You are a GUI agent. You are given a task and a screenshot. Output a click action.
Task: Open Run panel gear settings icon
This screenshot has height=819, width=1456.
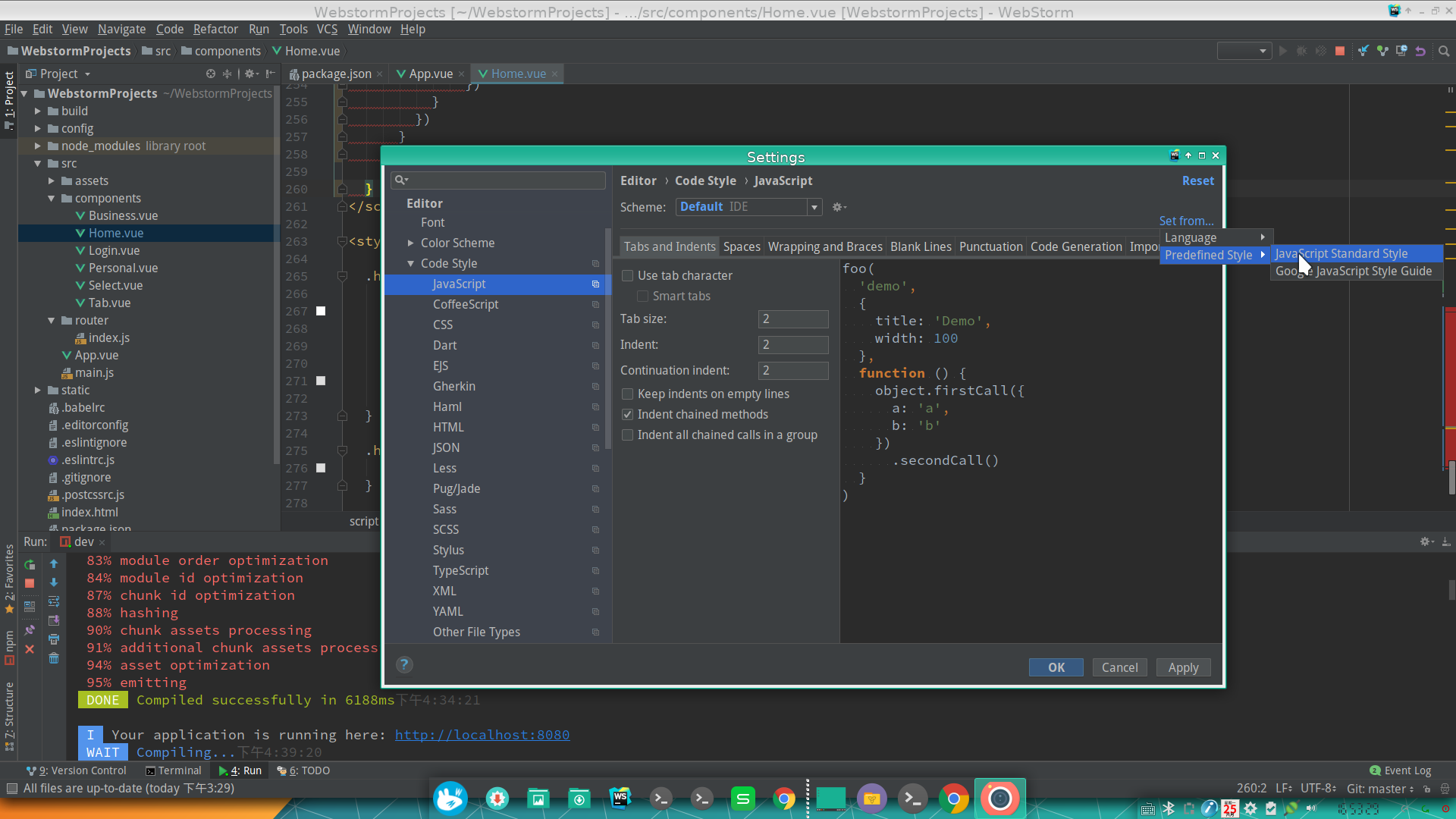point(1426,541)
